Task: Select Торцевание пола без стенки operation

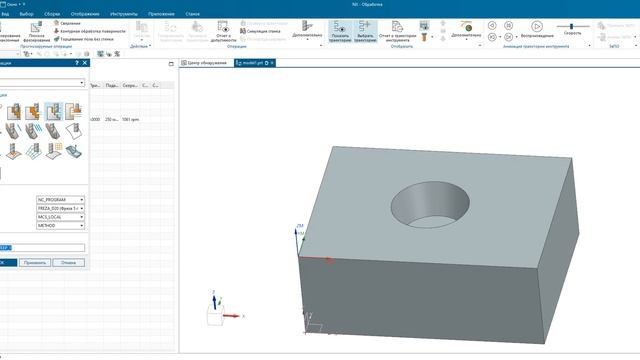Action: [x=84, y=39]
